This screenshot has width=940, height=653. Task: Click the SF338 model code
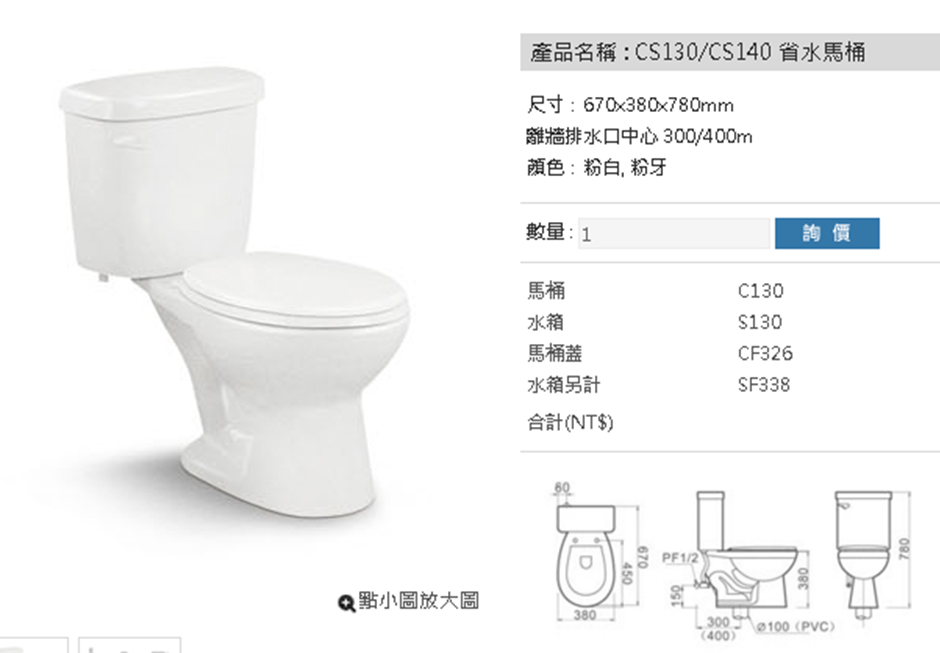(x=764, y=384)
